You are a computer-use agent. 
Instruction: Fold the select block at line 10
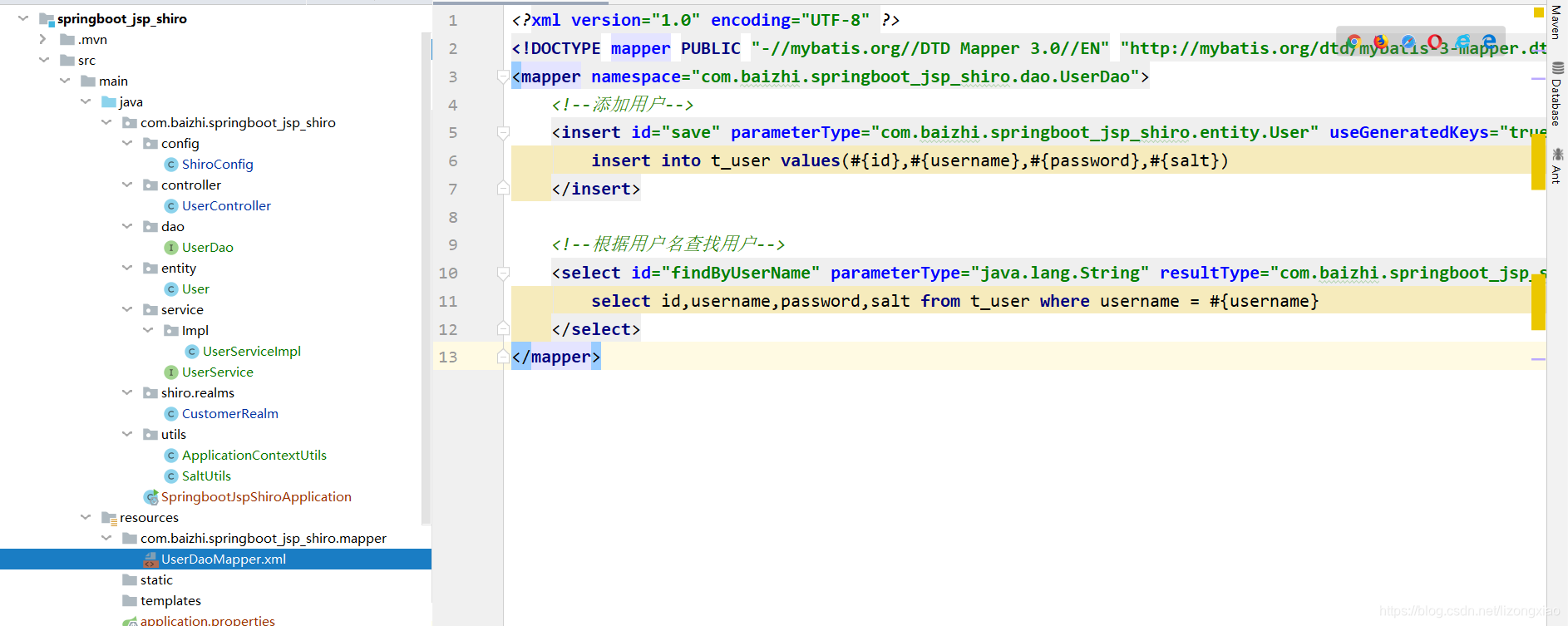tap(503, 274)
